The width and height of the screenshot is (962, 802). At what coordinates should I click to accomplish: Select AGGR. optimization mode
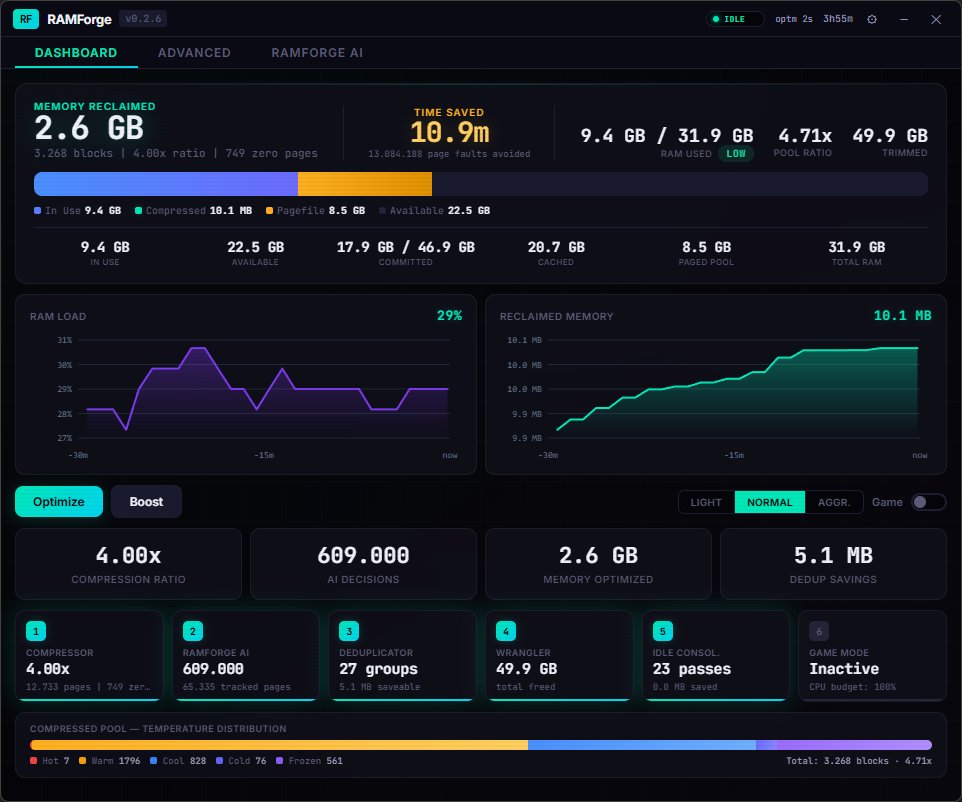pyautogui.click(x=834, y=502)
